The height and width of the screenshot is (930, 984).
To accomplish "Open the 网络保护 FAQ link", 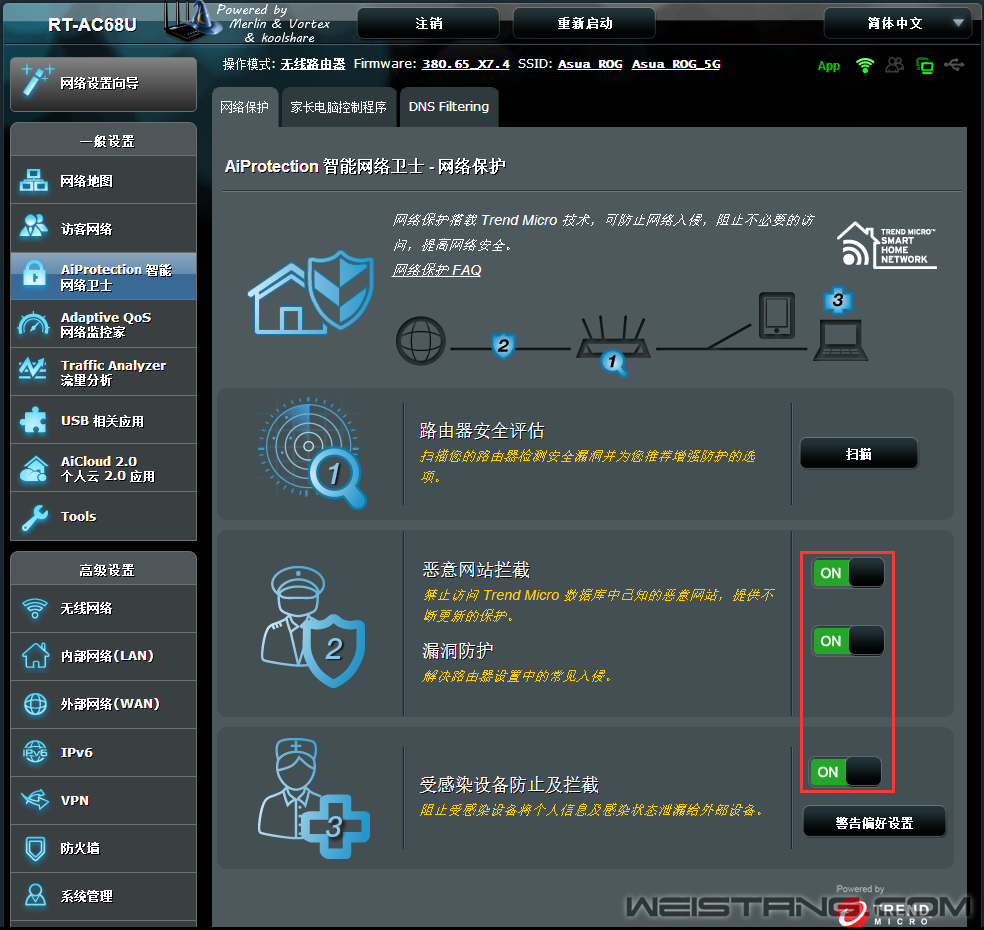I will pyautogui.click(x=437, y=270).
